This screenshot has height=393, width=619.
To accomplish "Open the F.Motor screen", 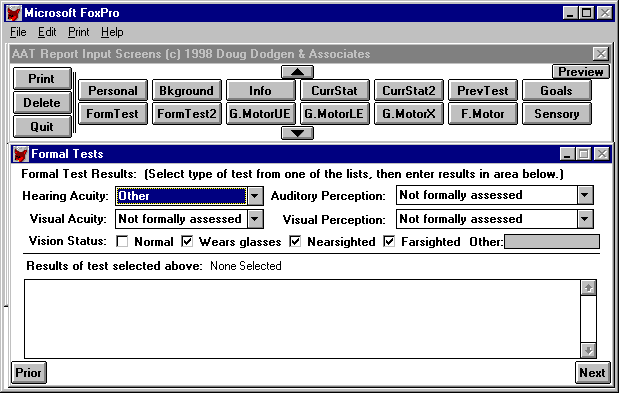I will click(x=483, y=114).
